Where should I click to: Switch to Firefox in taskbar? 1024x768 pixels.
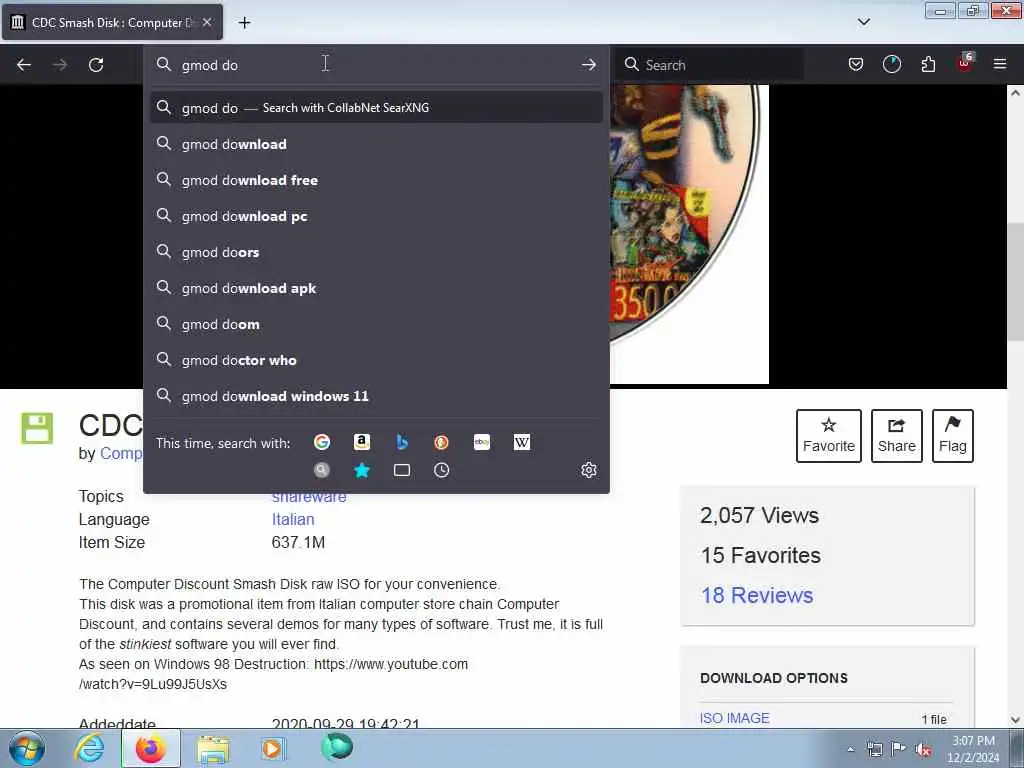pyautogui.click(x=151, y=748)
